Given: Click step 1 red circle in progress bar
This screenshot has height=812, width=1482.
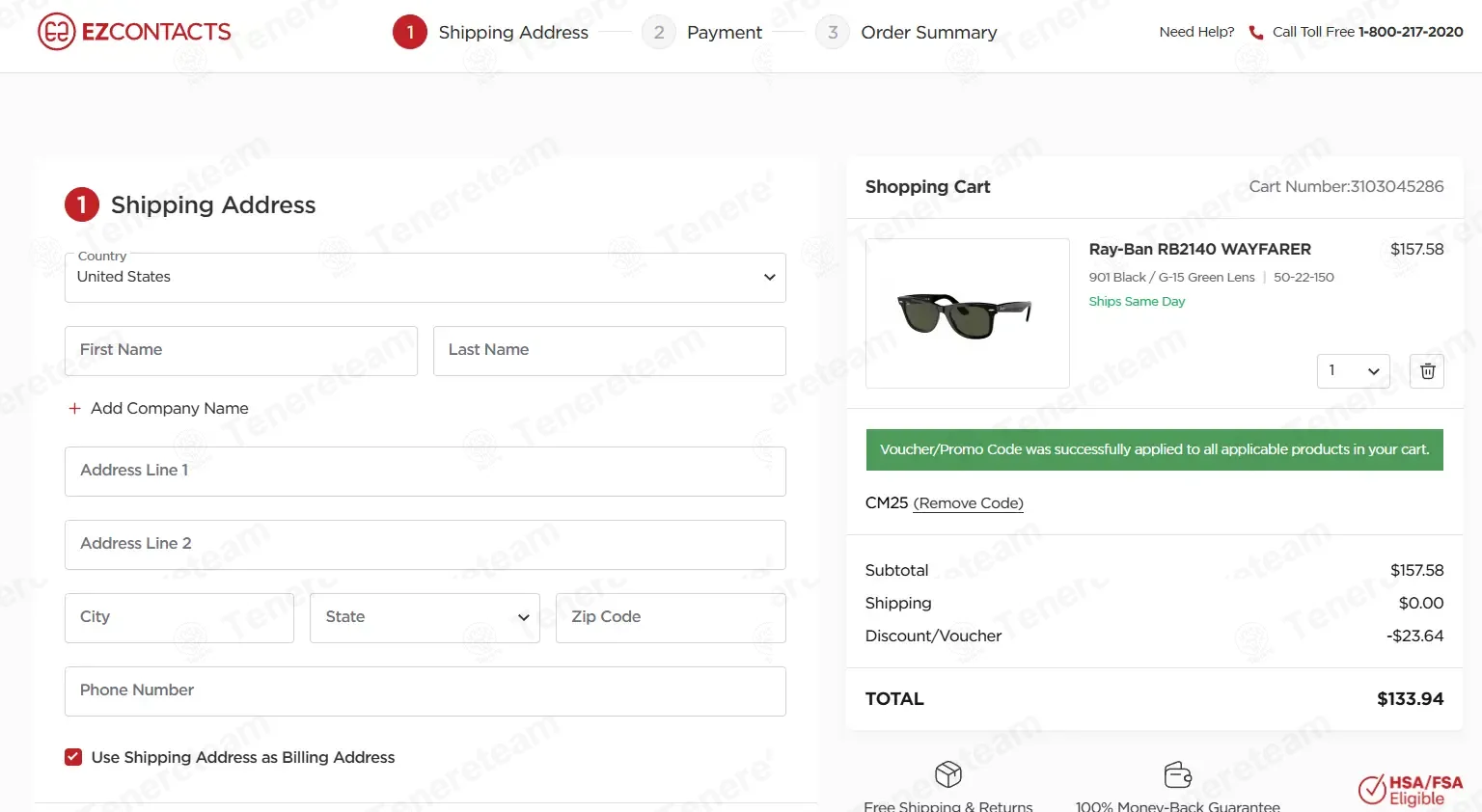Looking at the screenshot, I should tap(410, 32).
